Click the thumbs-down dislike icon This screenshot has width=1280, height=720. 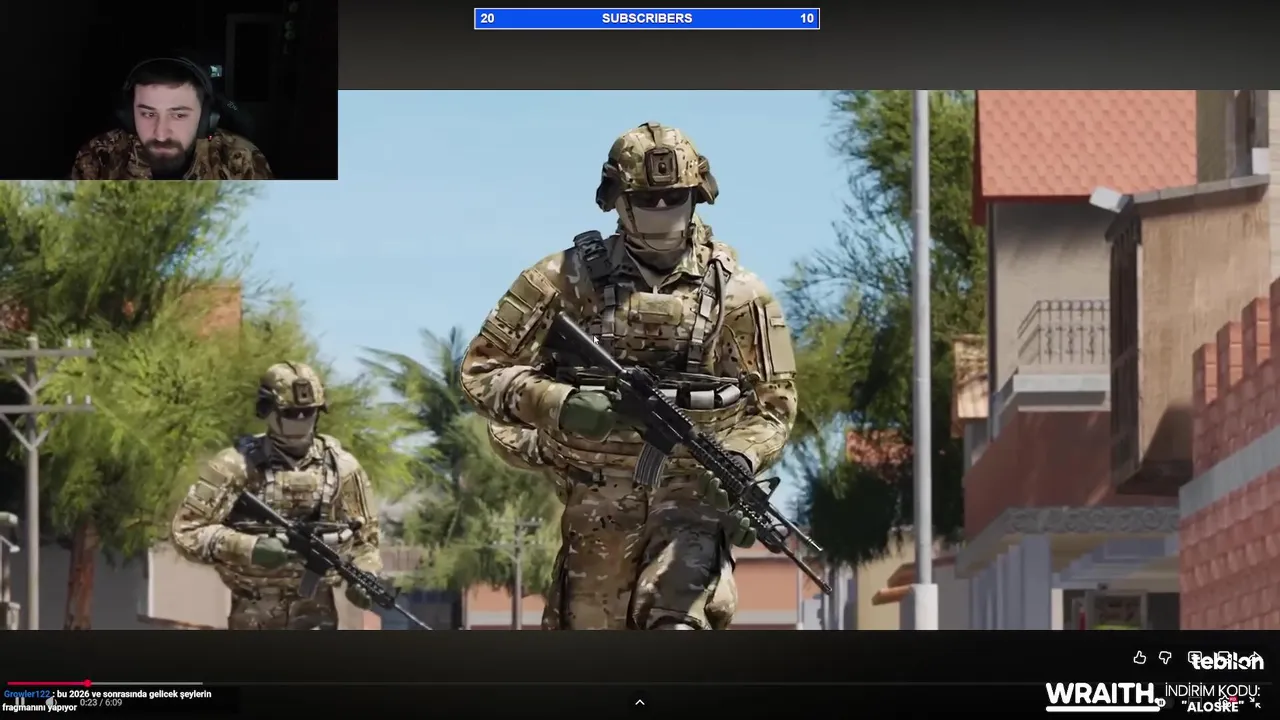coord(1165,657)
